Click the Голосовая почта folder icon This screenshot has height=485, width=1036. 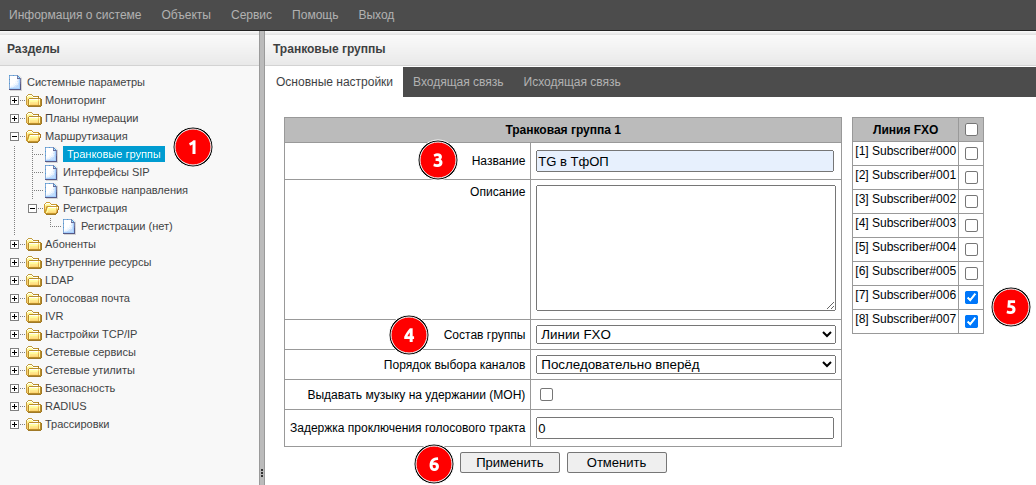coord(34,298)
